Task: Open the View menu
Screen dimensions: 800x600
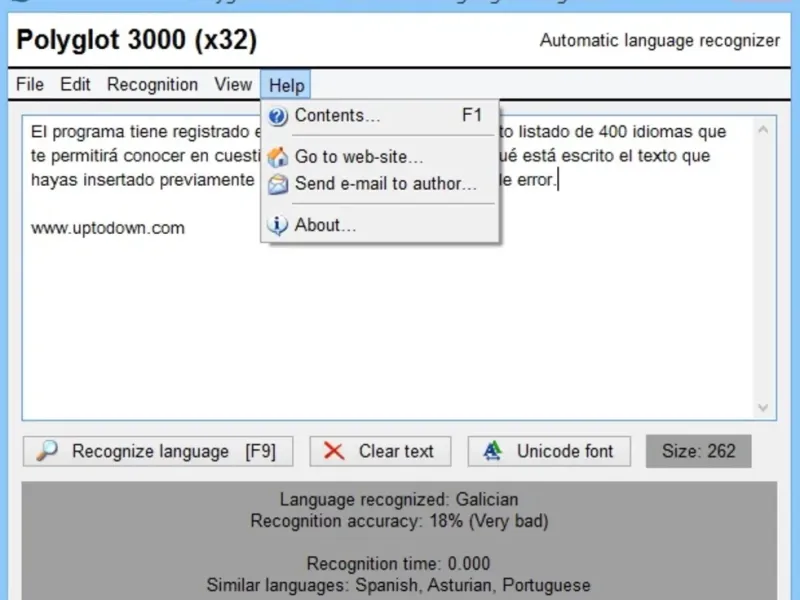Action: (x=233, y=84)
